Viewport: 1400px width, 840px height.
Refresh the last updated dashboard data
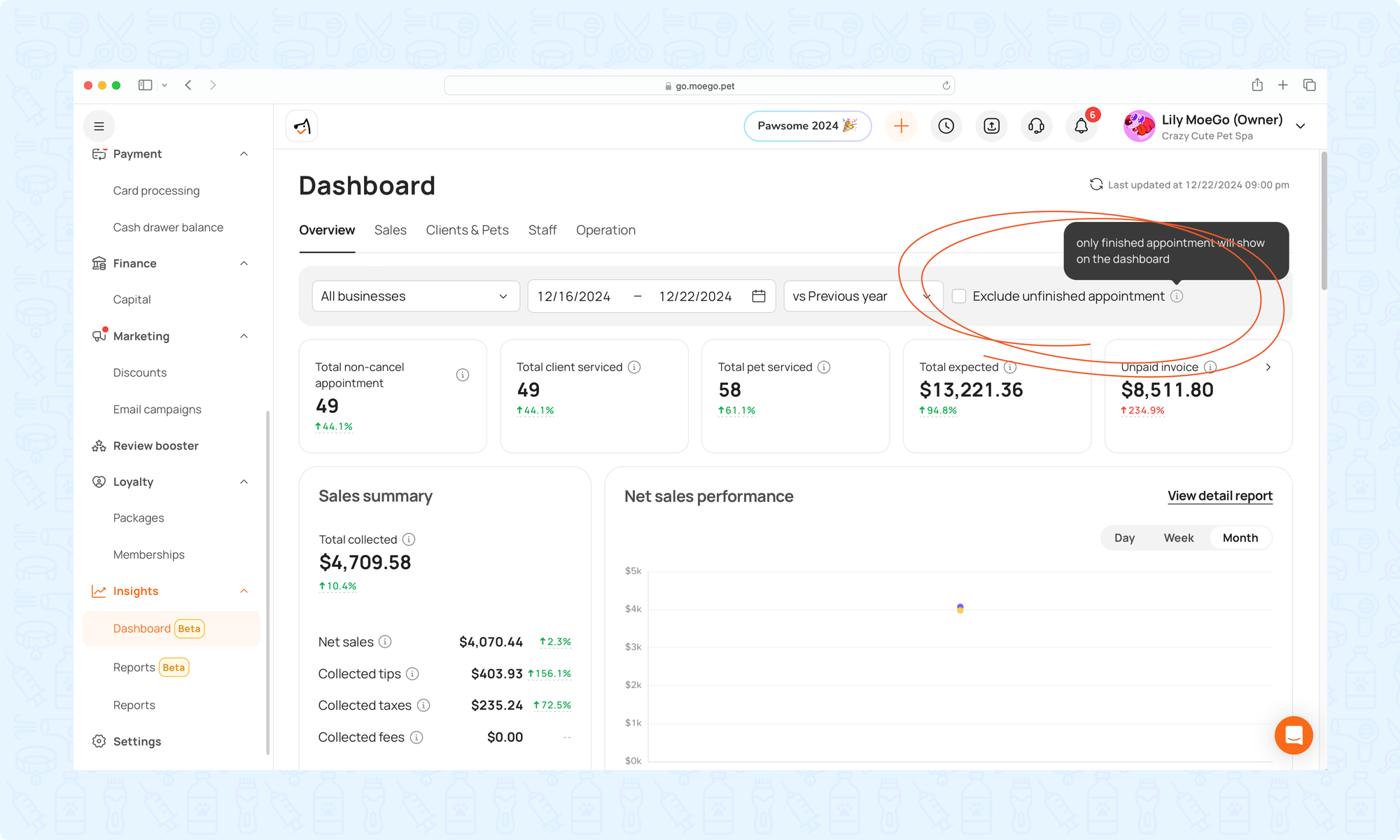(x=1096, y=184)
